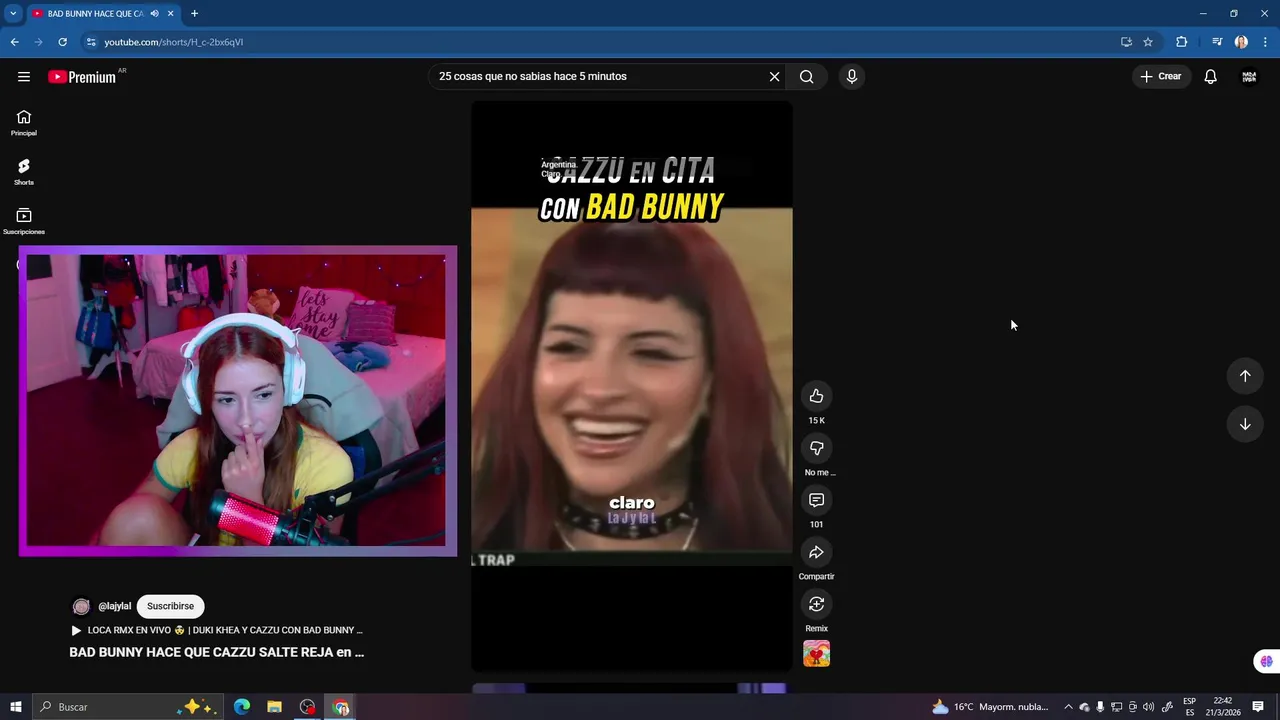Pause the playing short video

[x=632, y=385]
